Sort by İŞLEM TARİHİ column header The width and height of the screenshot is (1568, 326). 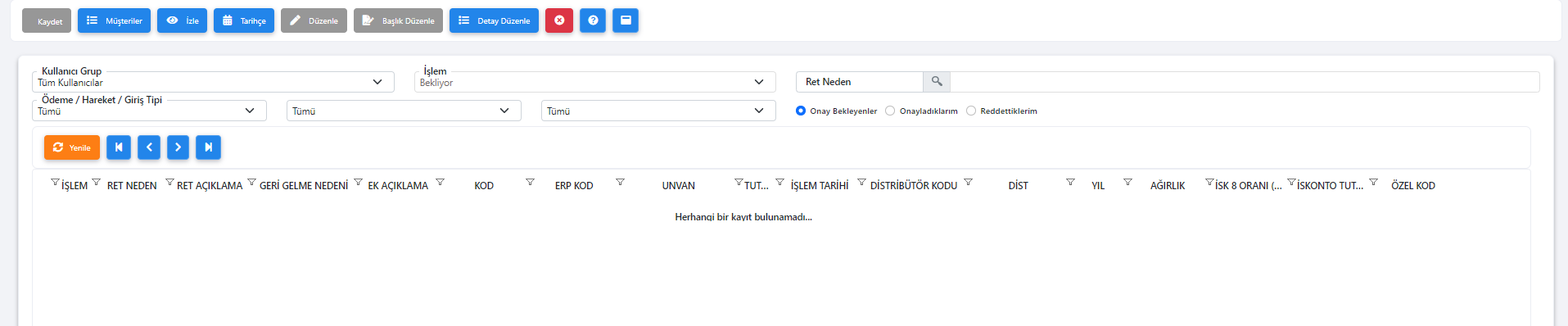(x=820, y=186)
